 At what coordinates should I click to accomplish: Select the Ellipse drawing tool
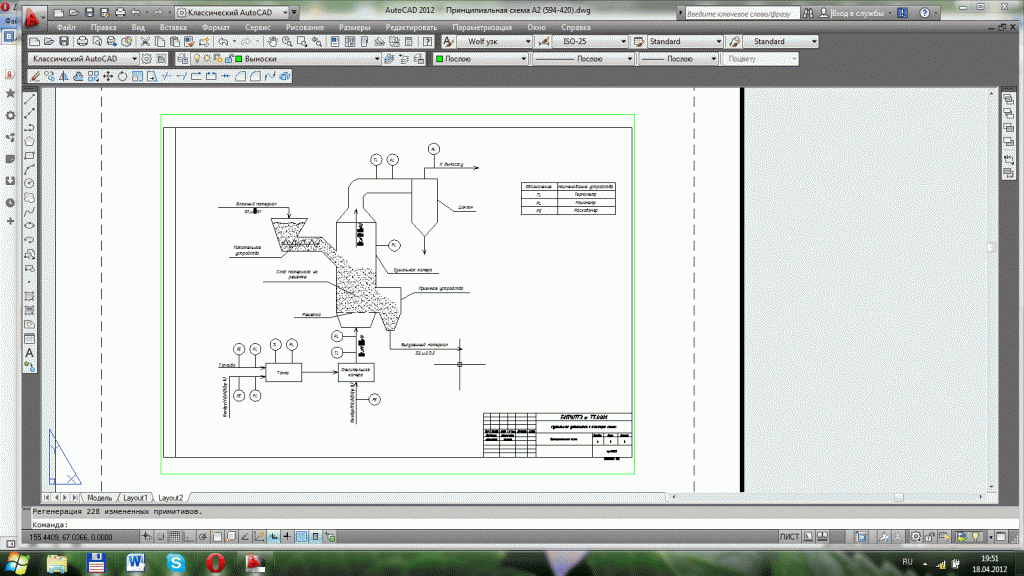pos(29,225)
